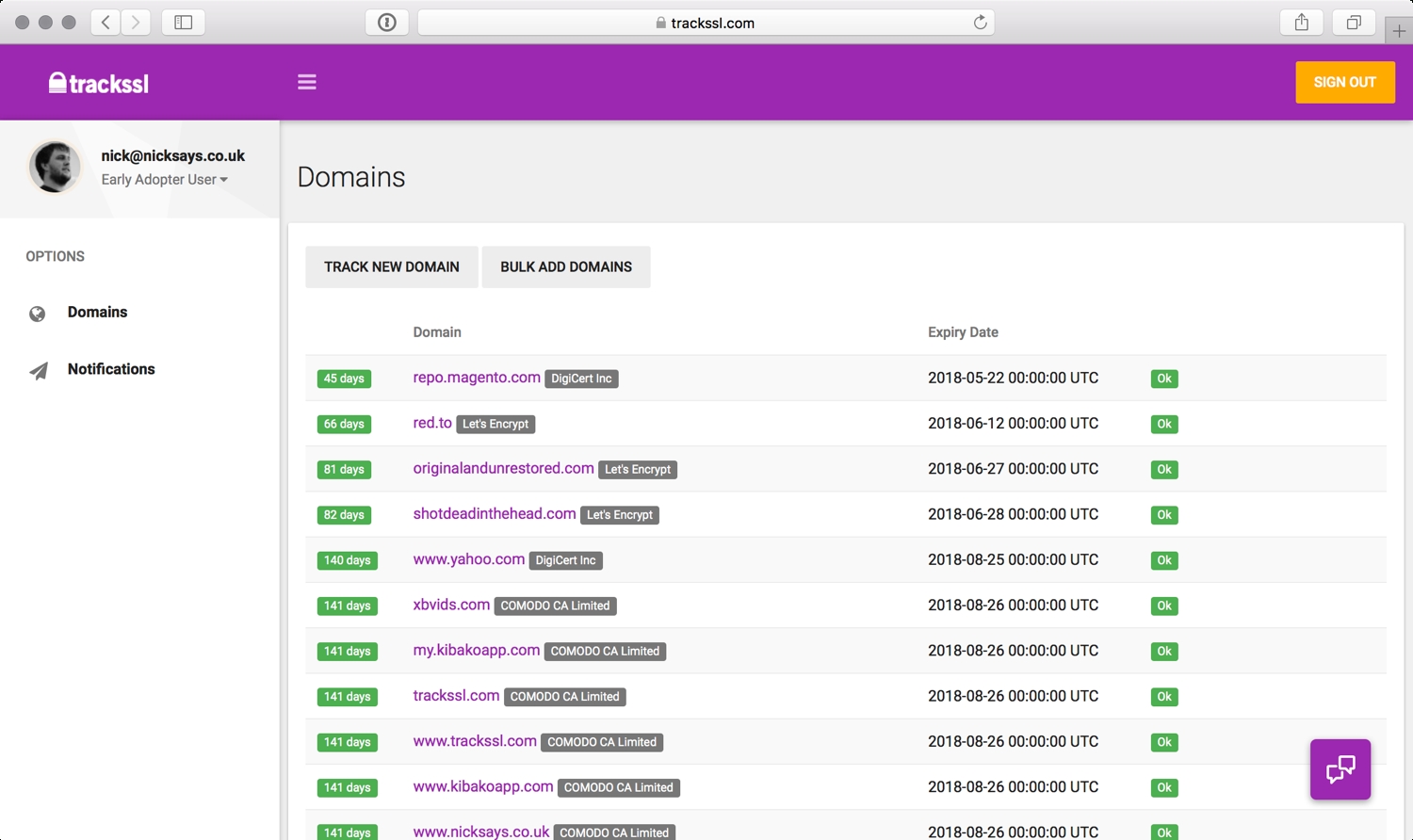Open the repo.magento.com domain link
1413x840 pixels.
point(477,378)
